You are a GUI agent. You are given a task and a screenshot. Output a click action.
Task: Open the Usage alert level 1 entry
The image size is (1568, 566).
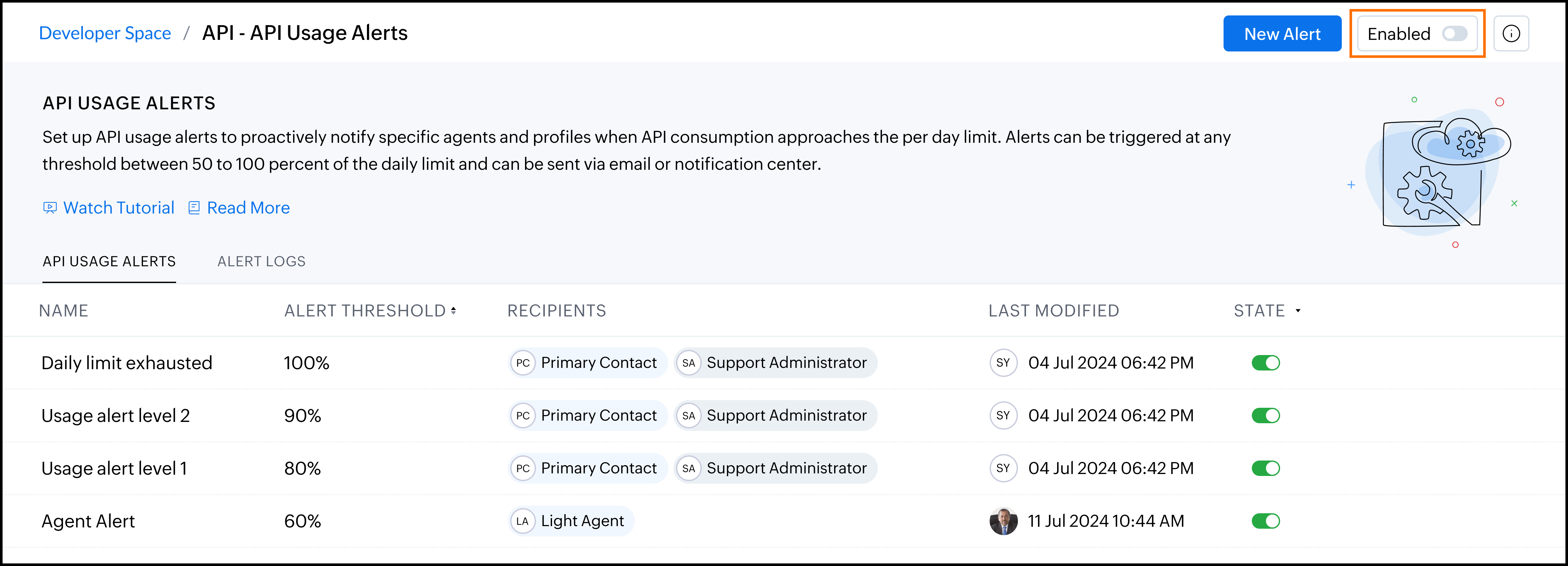(114, 469)
